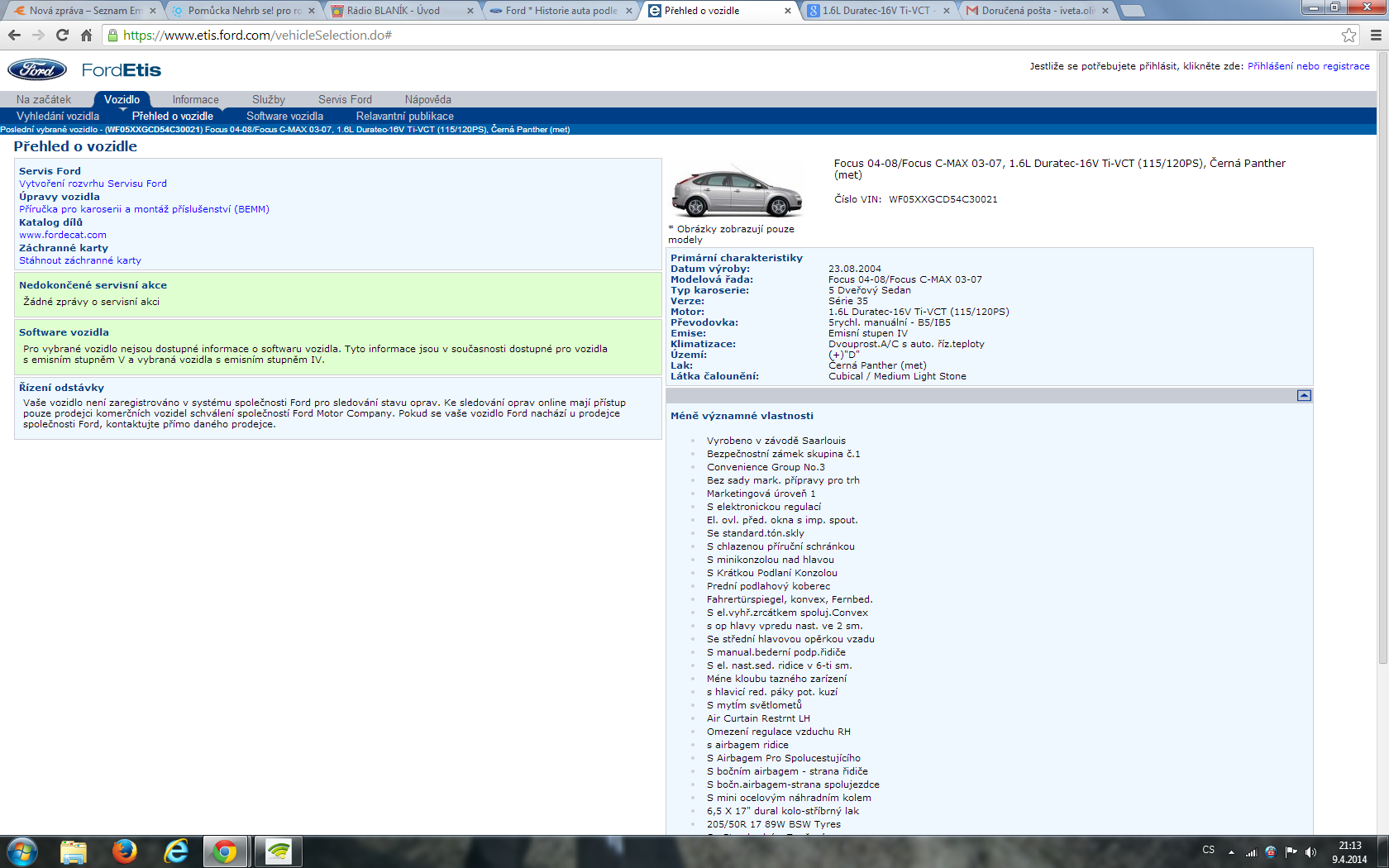The height and width of the screenshot is (868, 1389).
Task: Open Windows Start menu
Action: [x=22, y=851]
